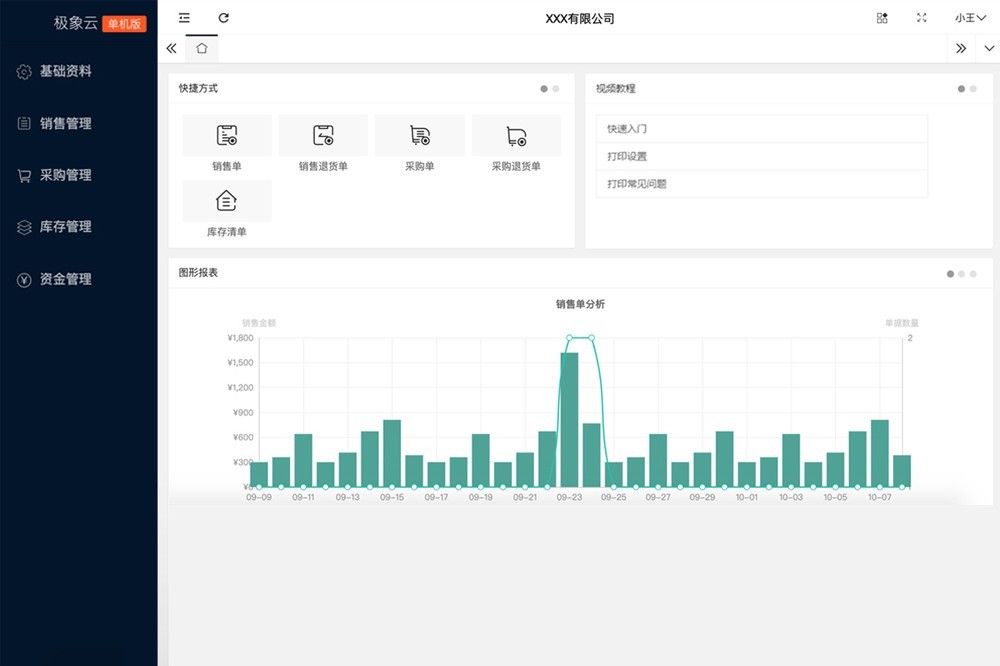1000x666 pixels.
Task: Open the 库存清单 house icon
Action: pyautogui.click(x=227, y=201)
